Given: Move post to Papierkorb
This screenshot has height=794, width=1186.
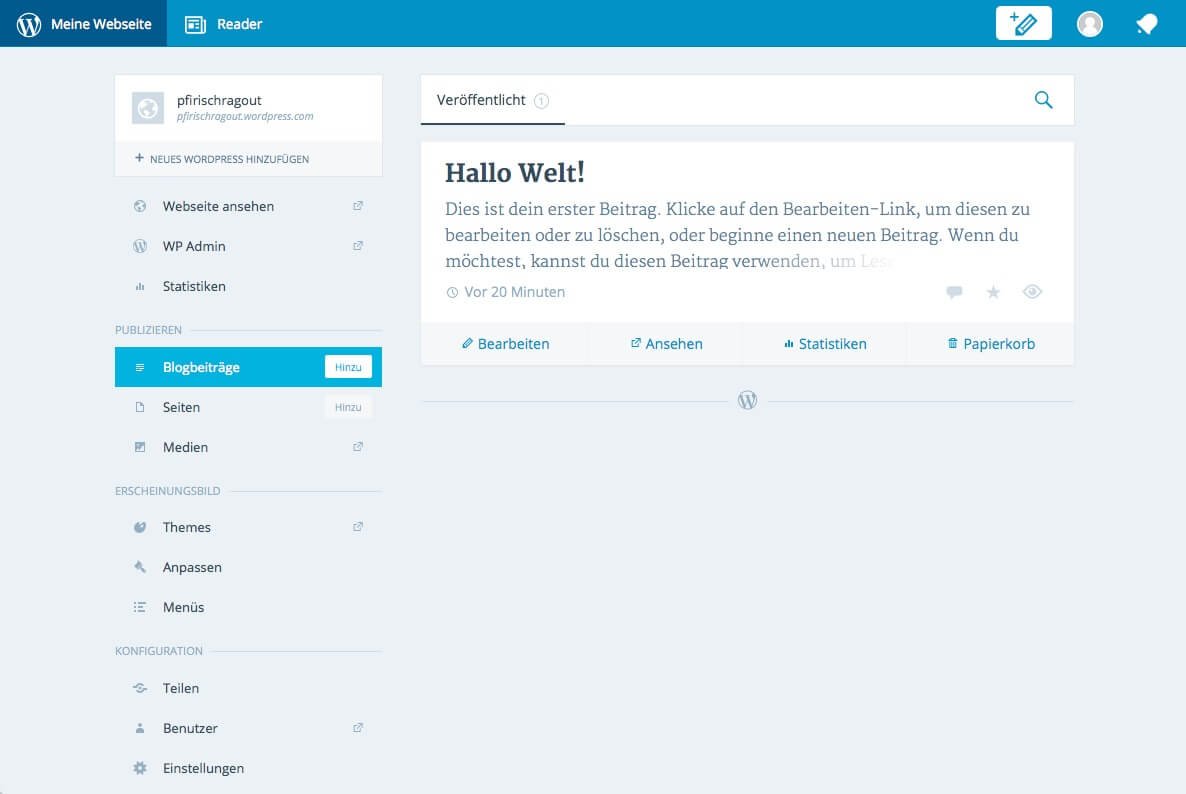Looking at the screenshot, I should tap(990, 344).
